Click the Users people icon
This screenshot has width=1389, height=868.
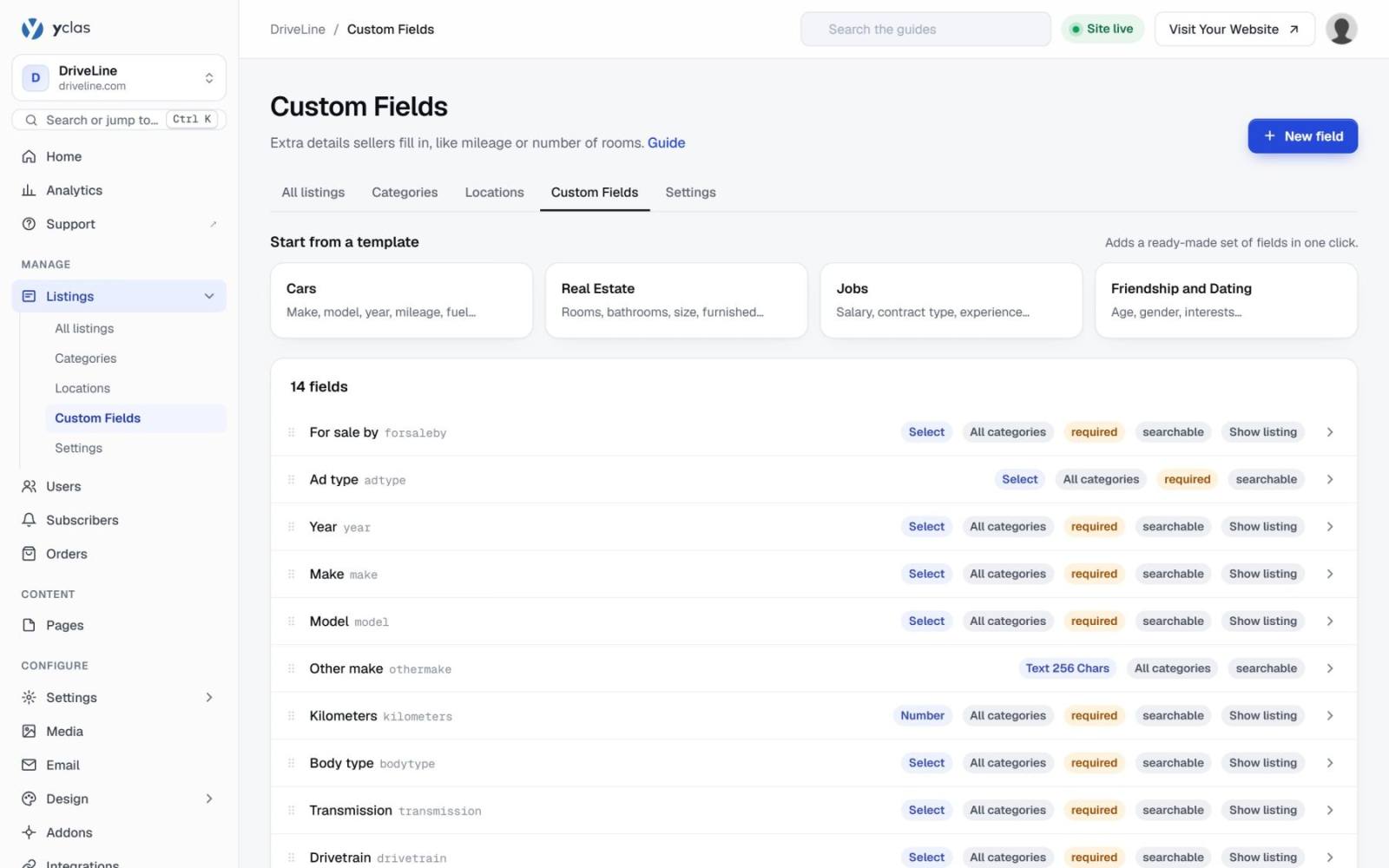tap(29, 486)
